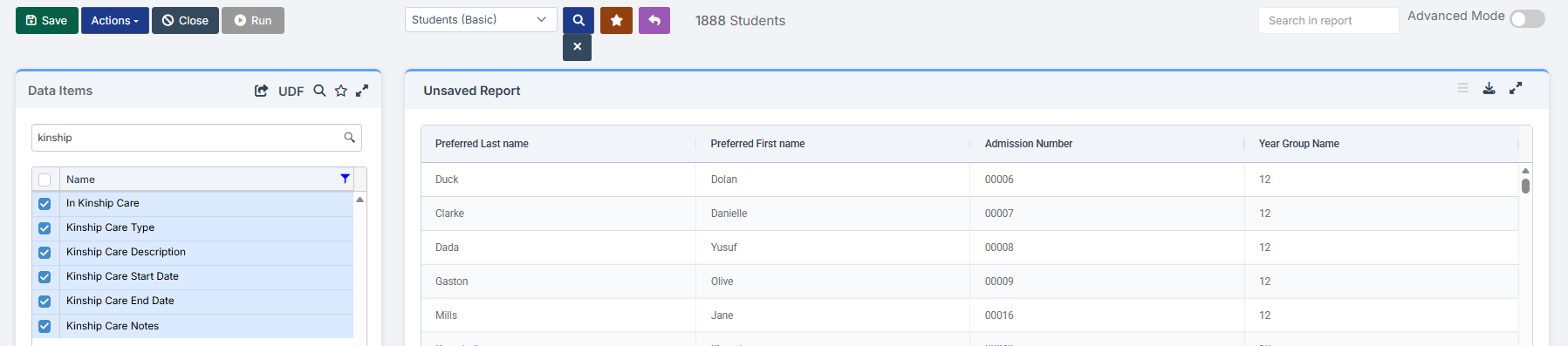Click into the Search in report field

pos(1328,20)
